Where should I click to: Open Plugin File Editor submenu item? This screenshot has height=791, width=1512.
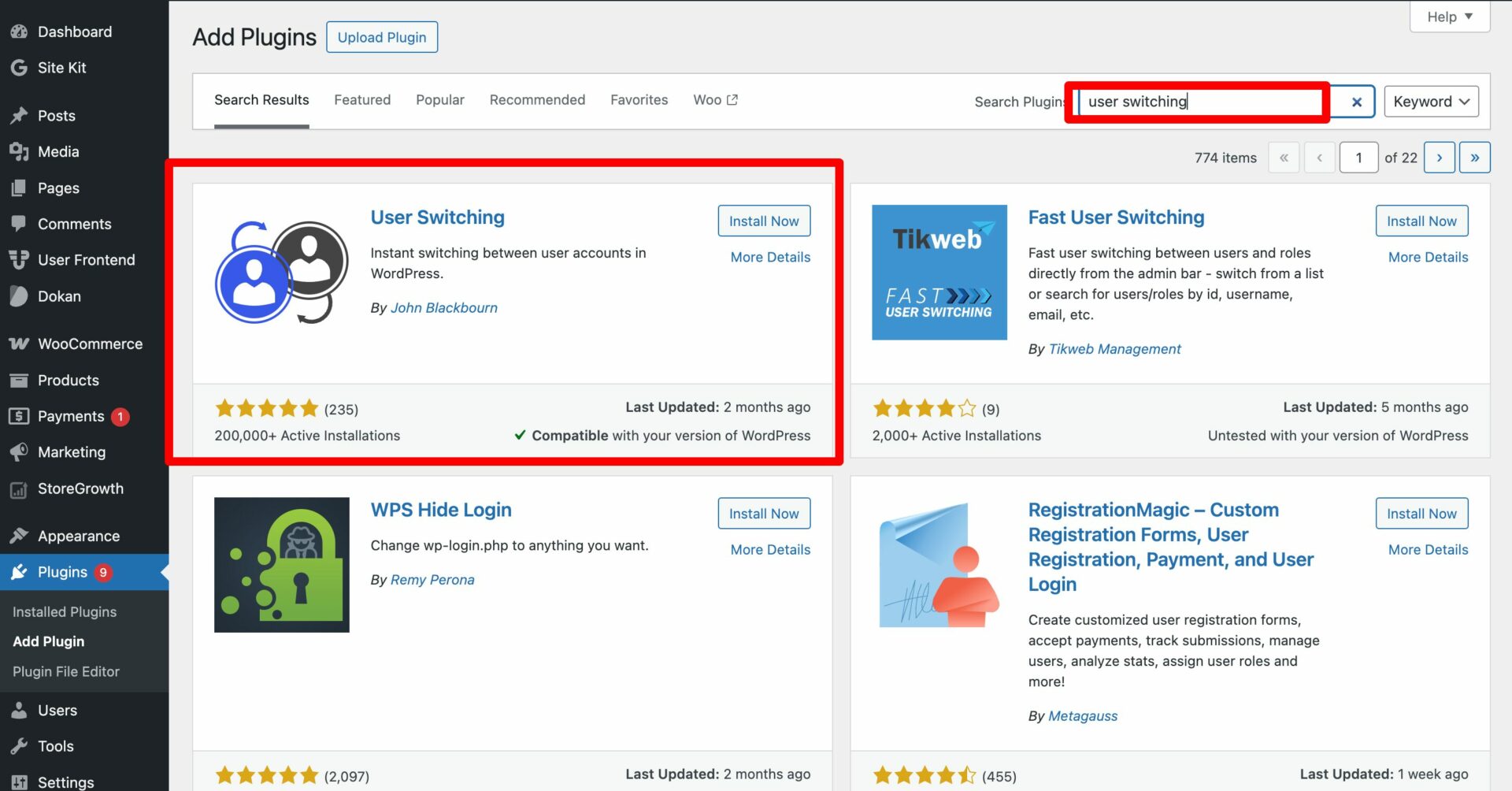pyautogui.click(x=66, y=672)
